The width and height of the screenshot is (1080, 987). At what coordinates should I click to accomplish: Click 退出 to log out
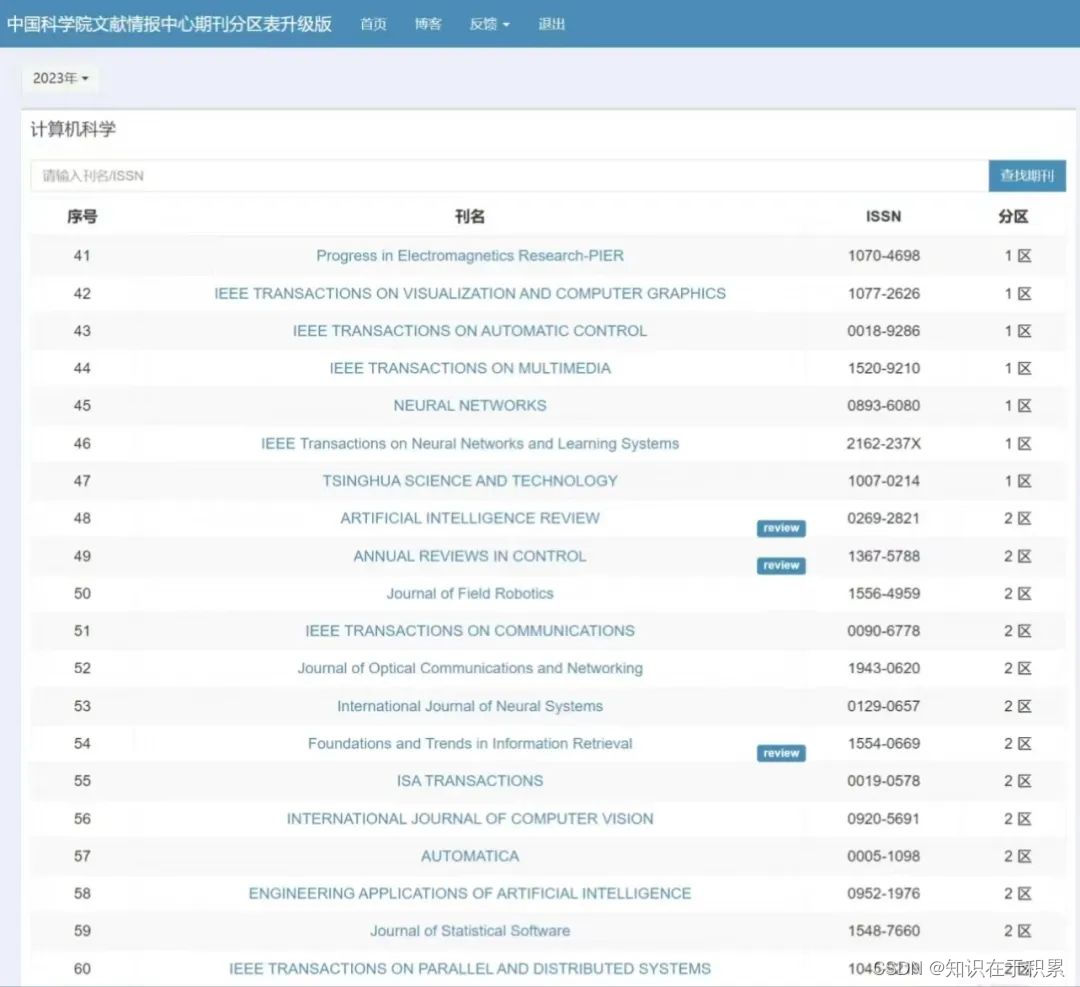[x=551, y=24]
